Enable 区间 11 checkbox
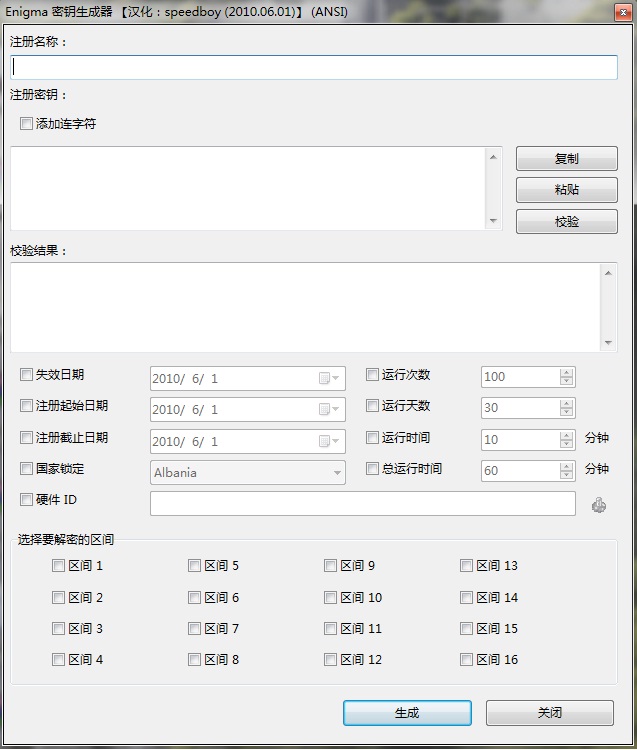637x750 pixels. click(330, 629)
